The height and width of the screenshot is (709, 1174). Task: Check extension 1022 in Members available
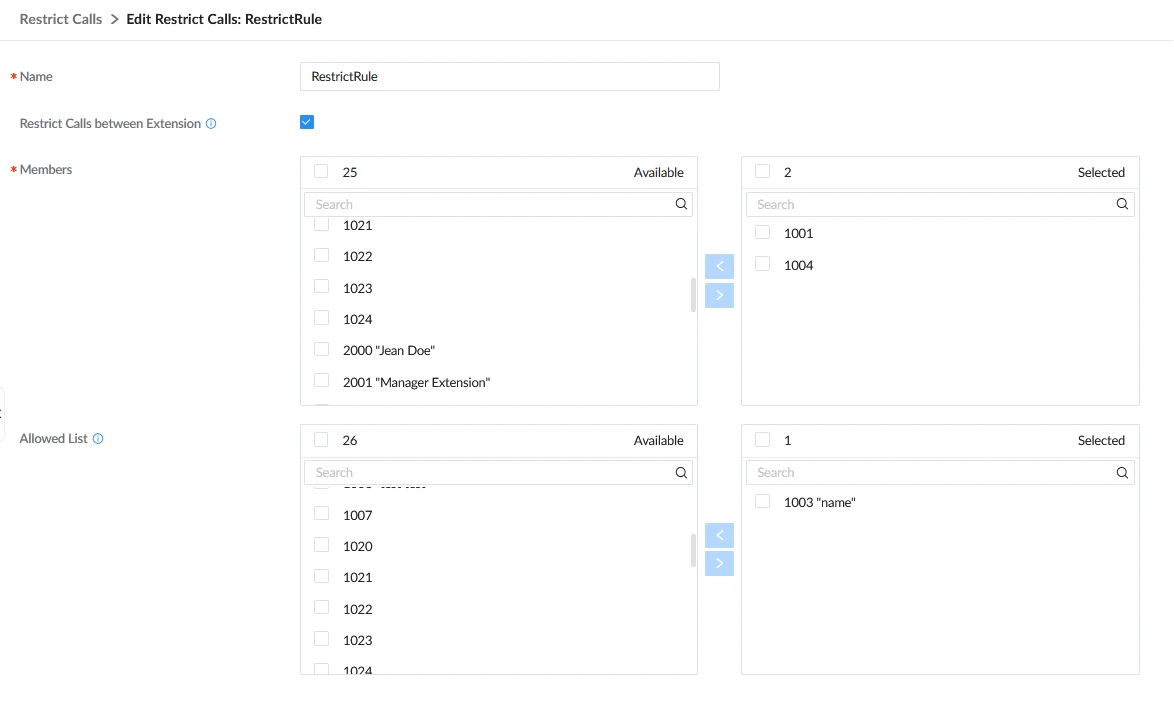pyautogui.click(x=321, y=255)
